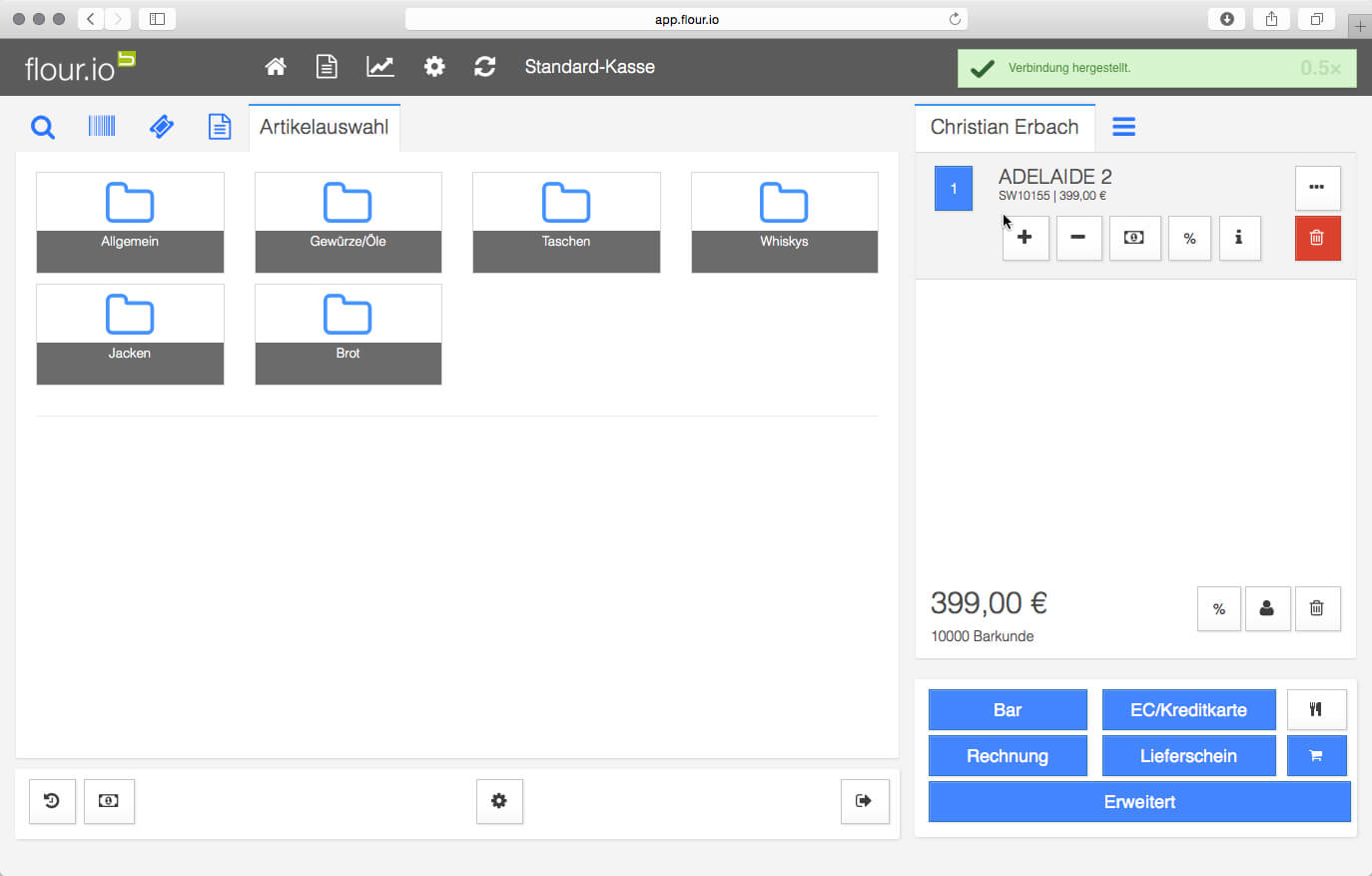Apply percent discount to ADELAIDE 2 item
Image resolution: width=1372 pixels, height=876 pixels.
click(1189, 238)
